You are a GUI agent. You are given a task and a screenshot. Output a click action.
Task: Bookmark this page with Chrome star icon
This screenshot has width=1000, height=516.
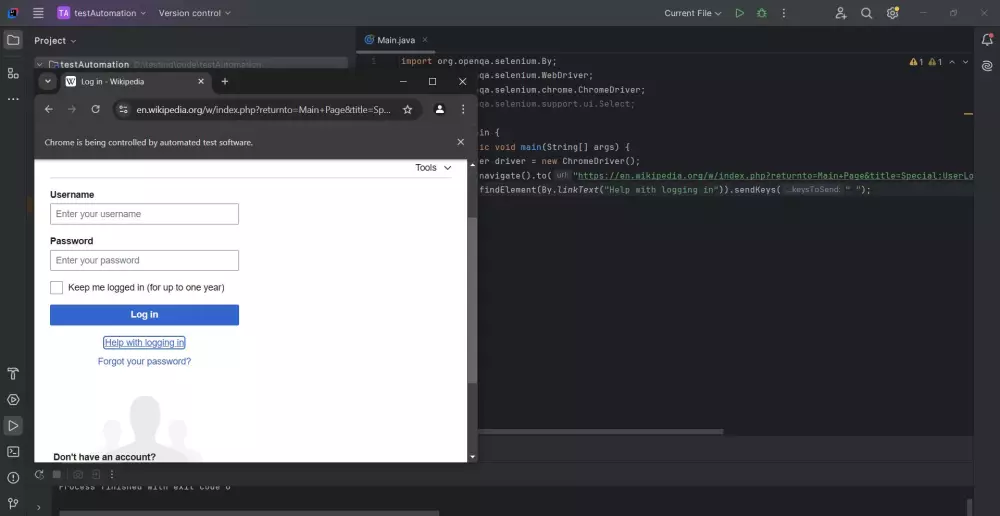408,109
